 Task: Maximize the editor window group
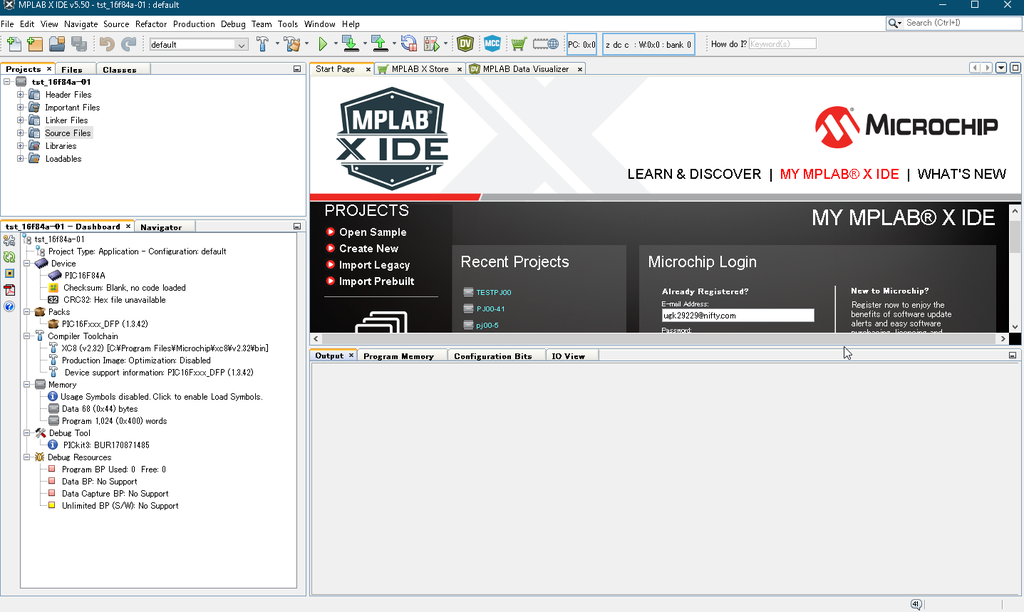click(1015, 68)
